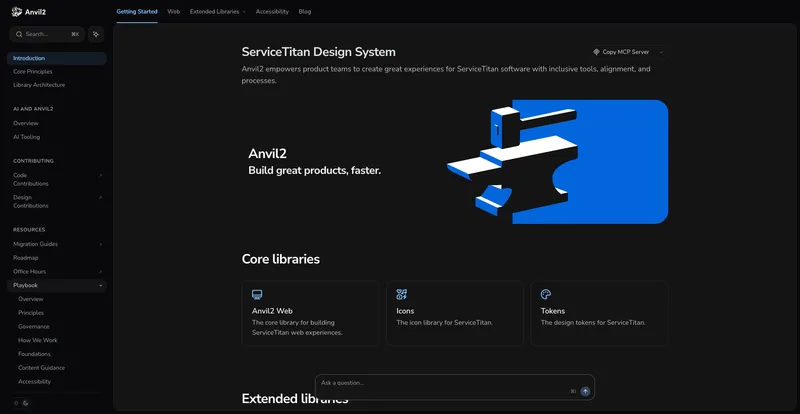Open Overview under AI and Anvil2

point(26,123)
